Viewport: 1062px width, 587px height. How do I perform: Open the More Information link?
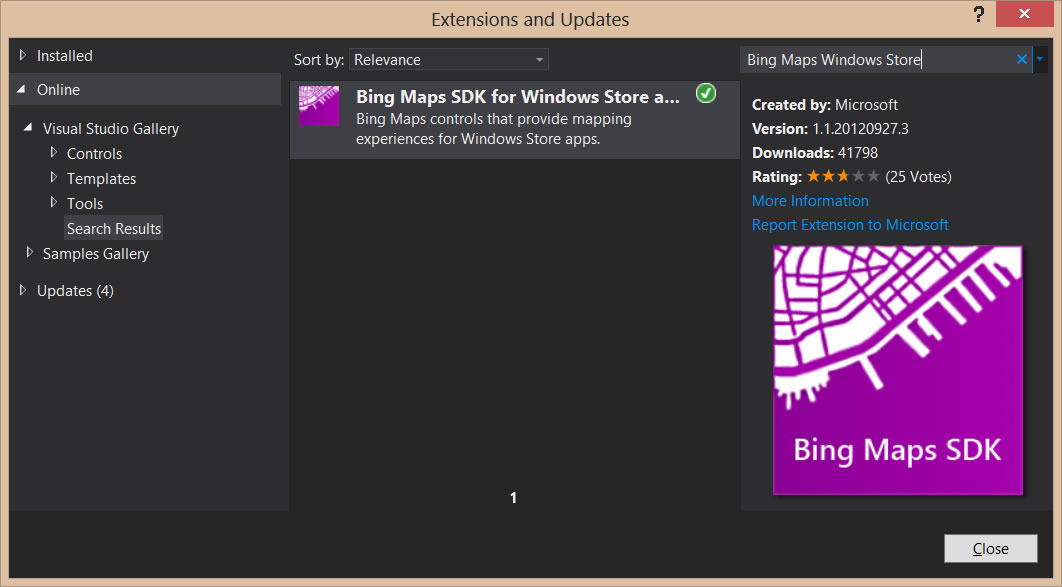pyautogui.click(x=810, y=201)
